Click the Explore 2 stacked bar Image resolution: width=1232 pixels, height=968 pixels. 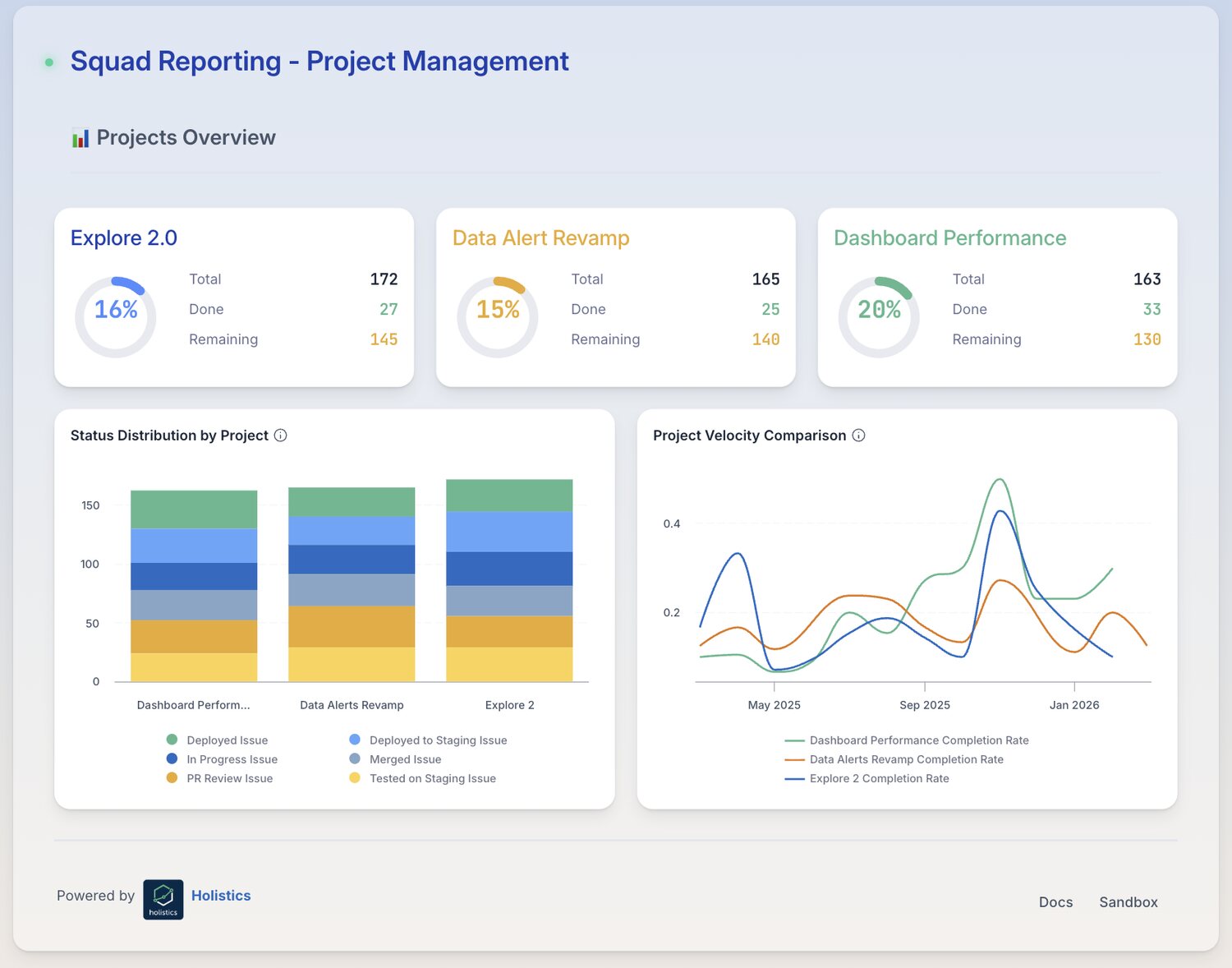[x=509, y=580]
